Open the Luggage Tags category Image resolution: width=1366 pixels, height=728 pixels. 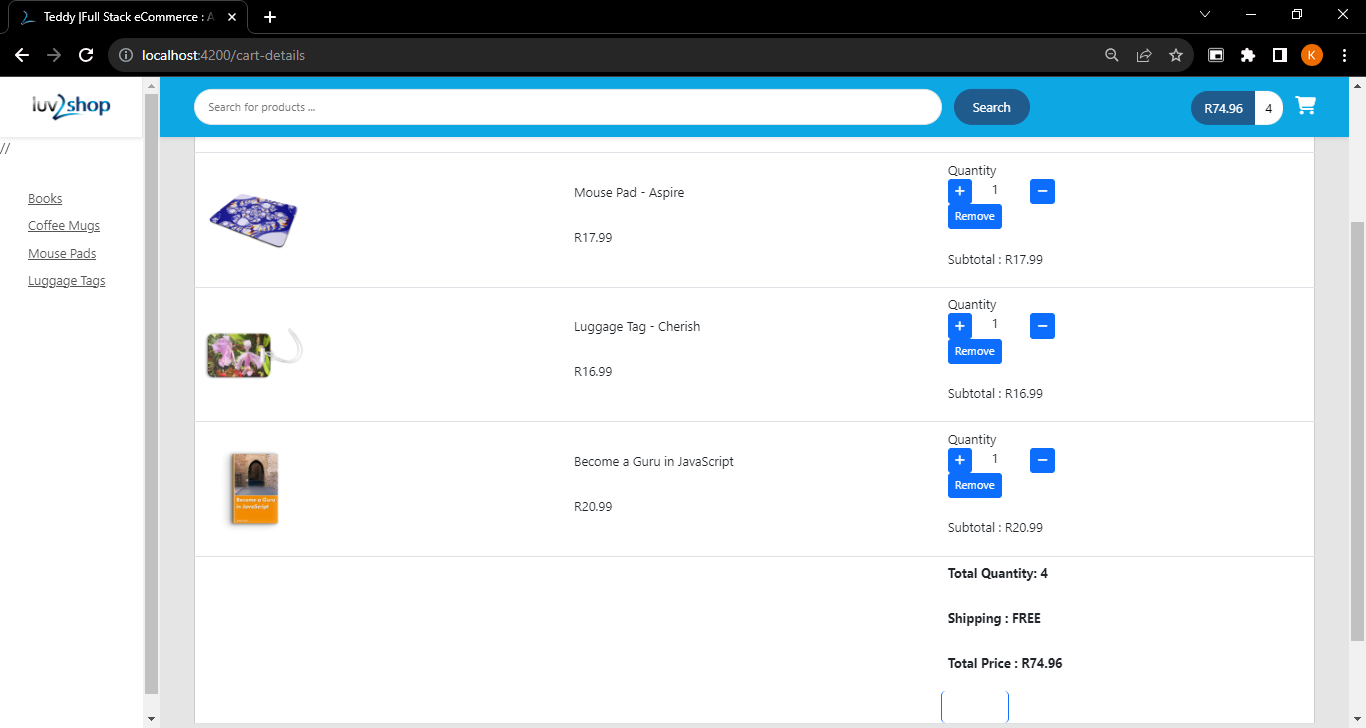(x=66, y=281)
